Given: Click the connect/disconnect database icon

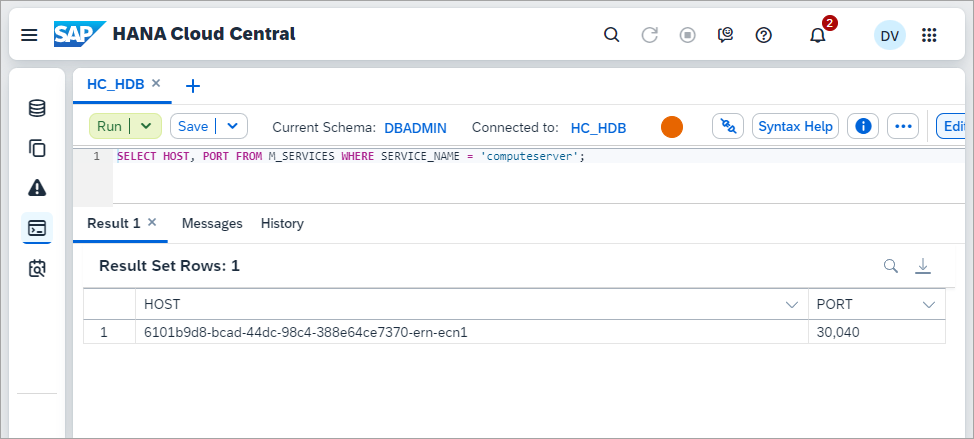Looking at the screenshot, I should click(728, 126).
